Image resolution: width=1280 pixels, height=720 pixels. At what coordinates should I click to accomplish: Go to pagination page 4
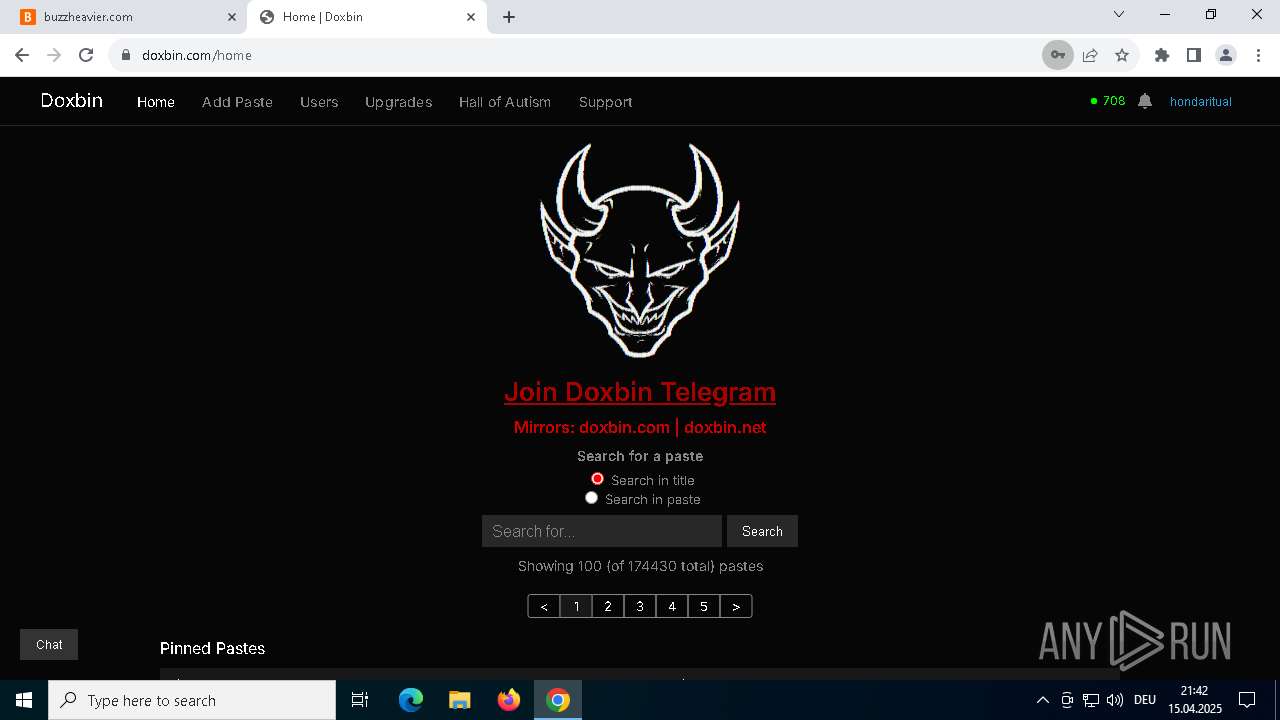tap(672, 606)
